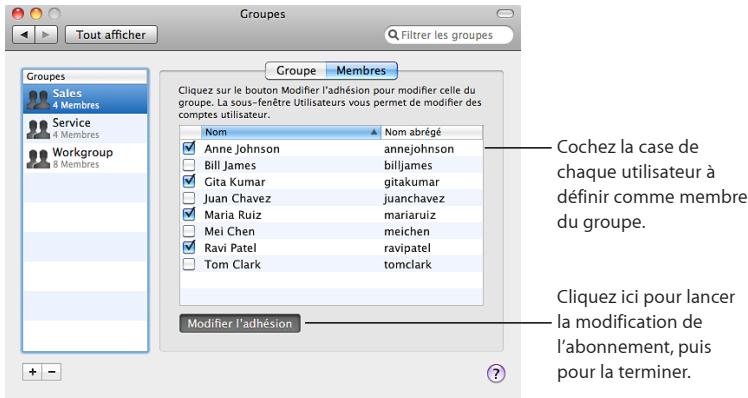Select the Service group name
Viewport: 748px width, 398px height.
71,123
